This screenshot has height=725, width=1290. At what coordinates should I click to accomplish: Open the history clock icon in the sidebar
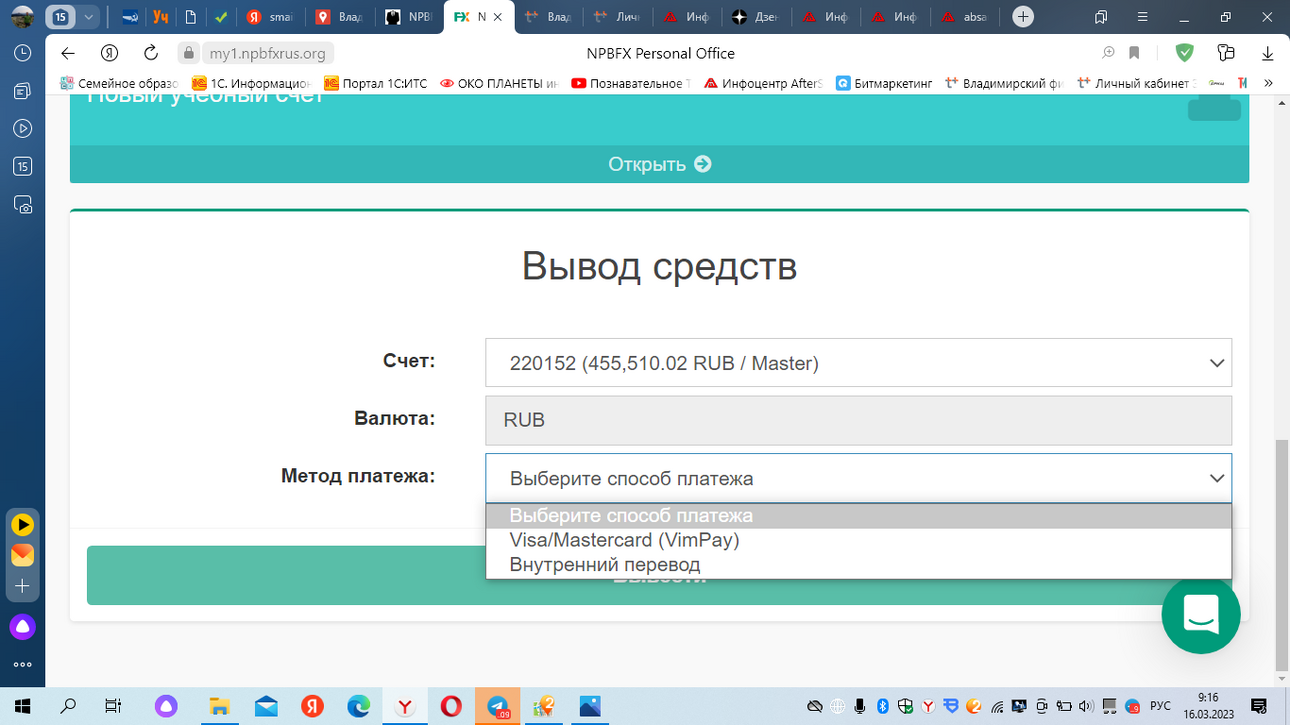pyautogui.click(x=22, y=54)
